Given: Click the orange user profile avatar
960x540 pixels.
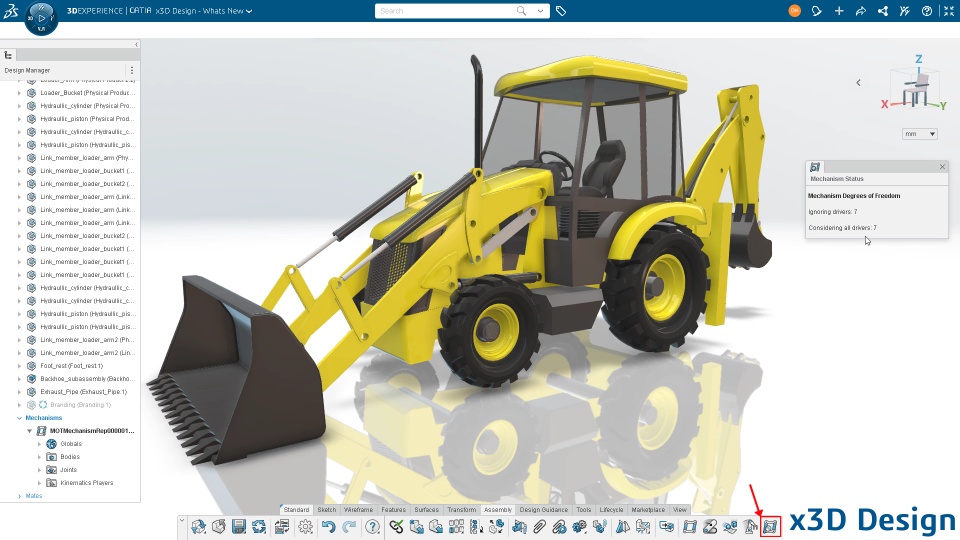Looking at the screenshot, I should click(794, 11).
